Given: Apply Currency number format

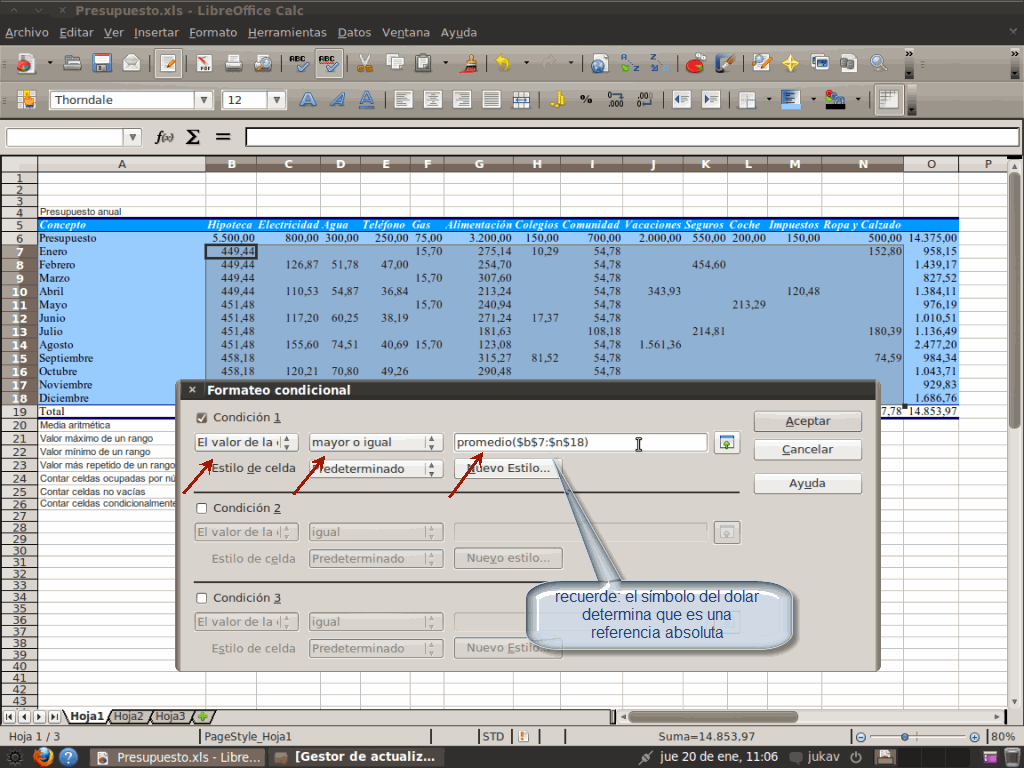Looking at the screenshot, I should point(557,100).
